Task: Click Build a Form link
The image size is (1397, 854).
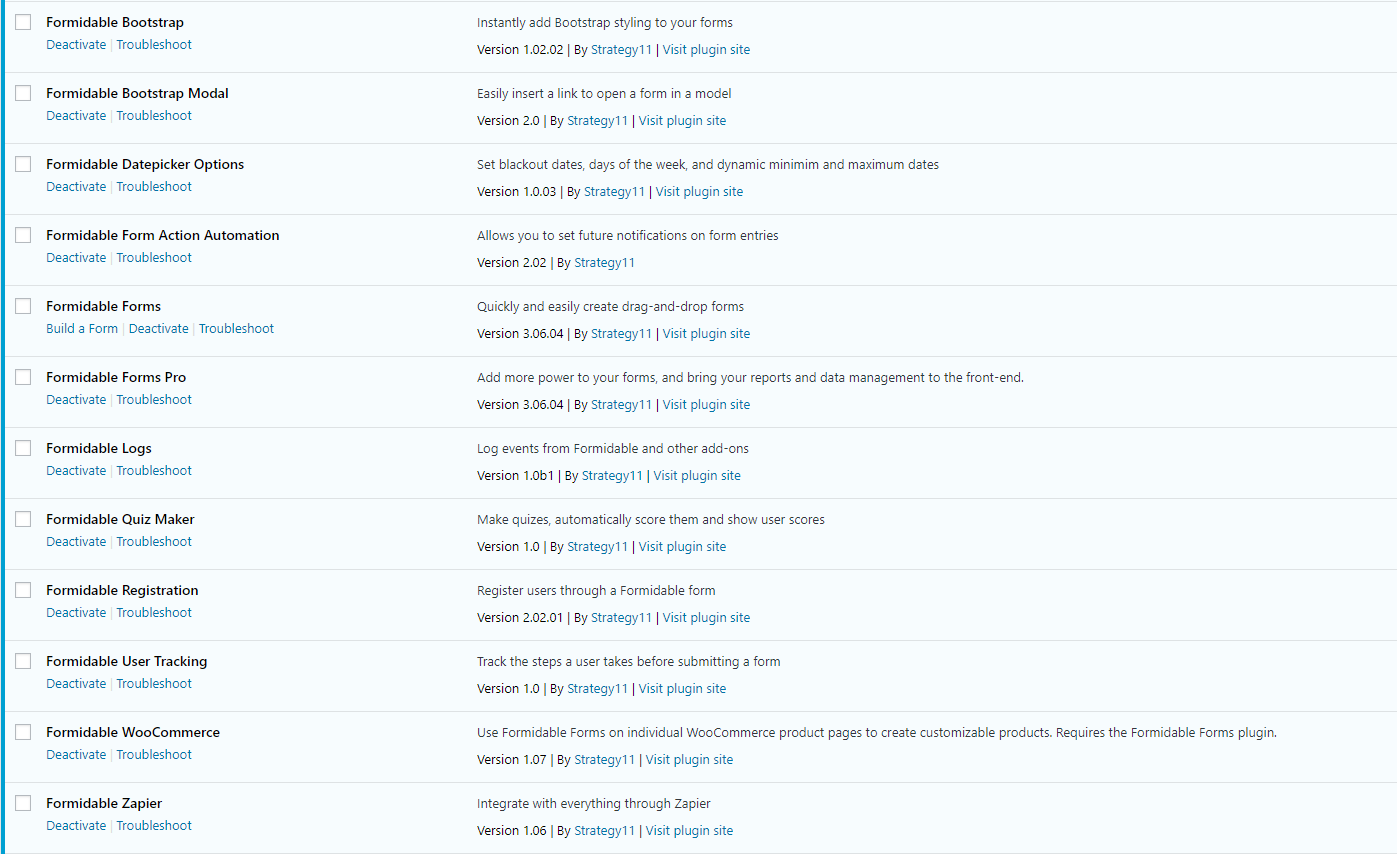Action: click(x=82, y=329)
